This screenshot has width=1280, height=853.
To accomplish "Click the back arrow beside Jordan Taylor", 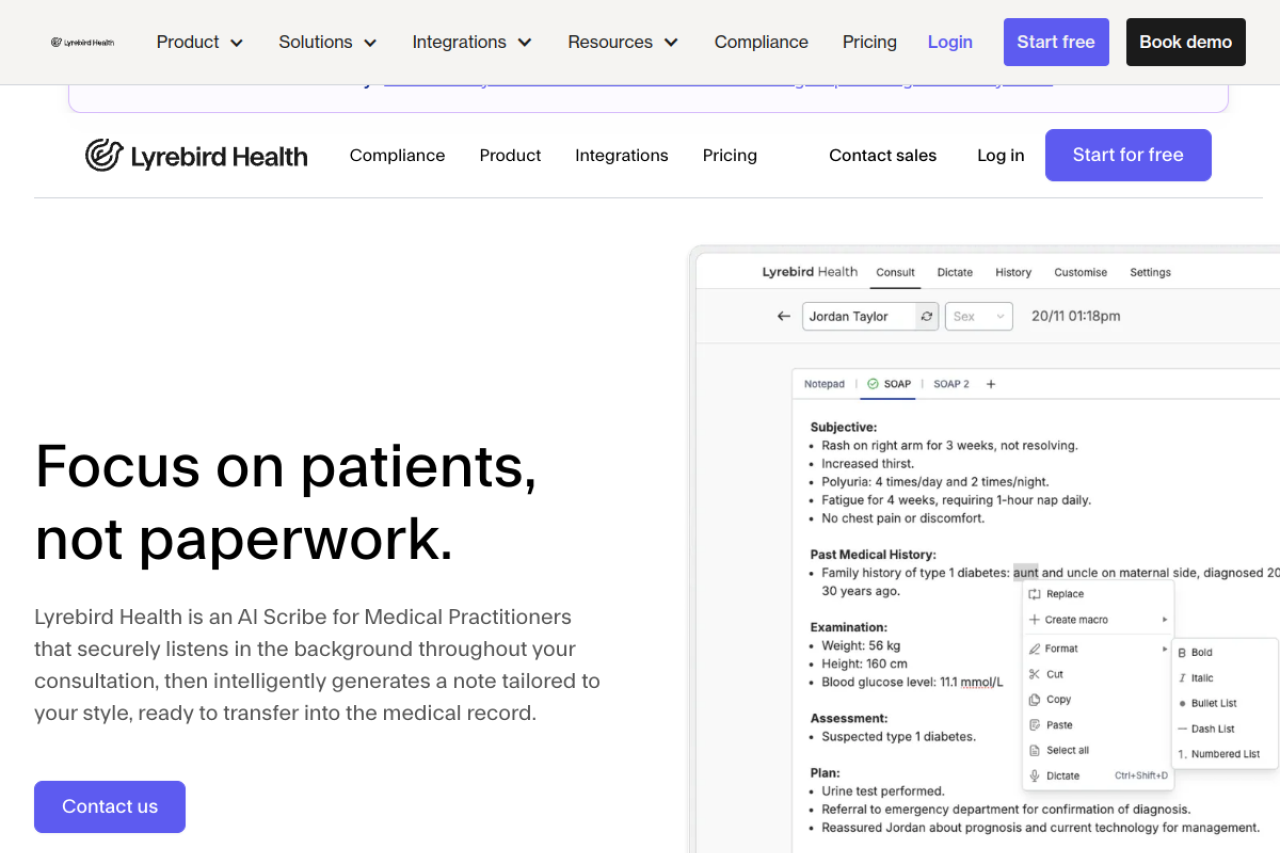I will click(784, 316).
